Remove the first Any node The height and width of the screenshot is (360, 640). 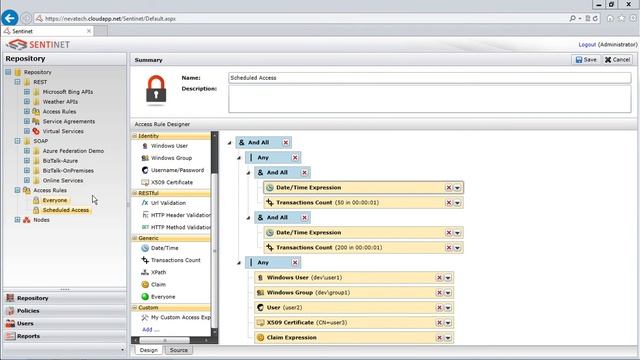[295, 158]
